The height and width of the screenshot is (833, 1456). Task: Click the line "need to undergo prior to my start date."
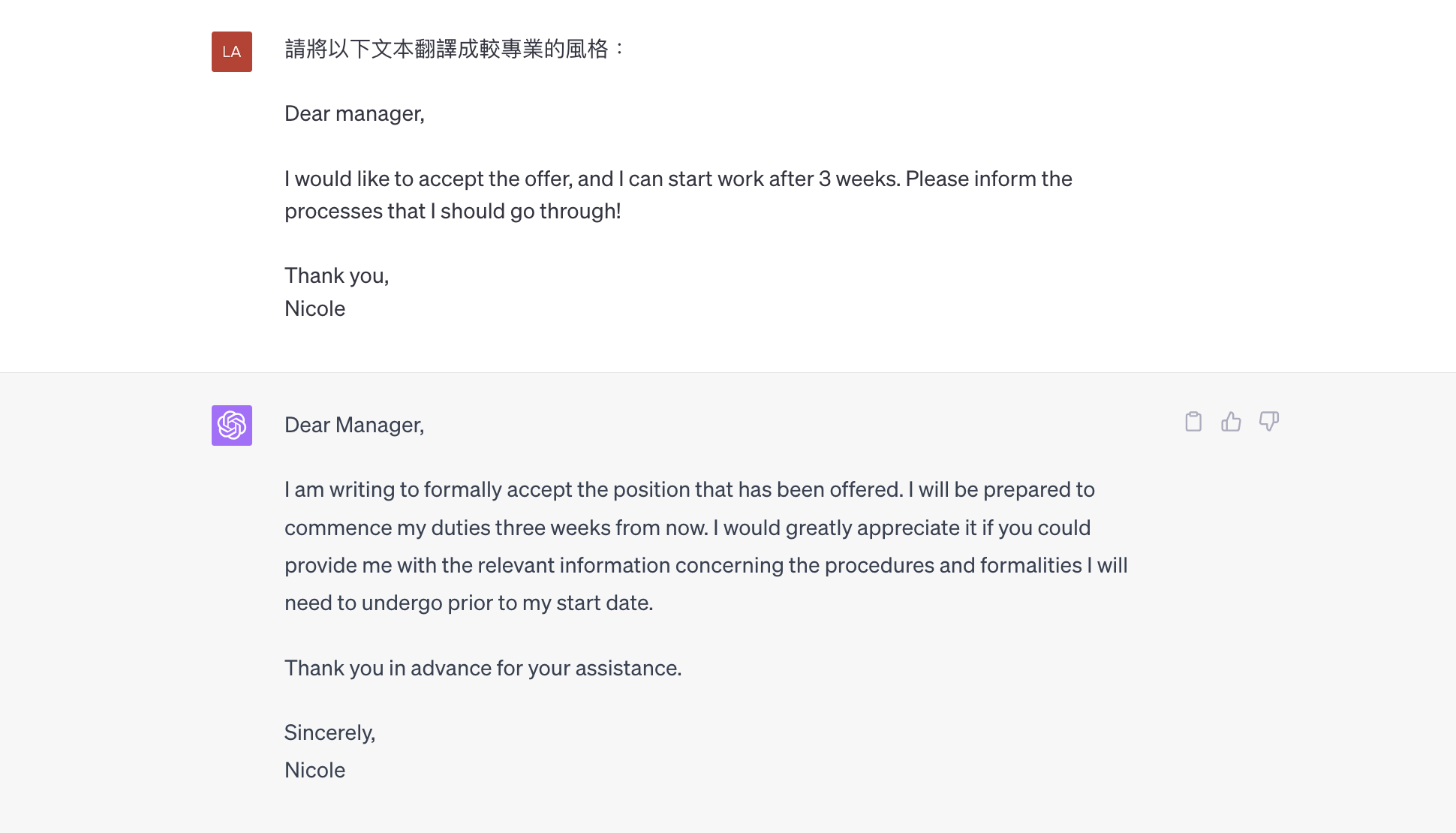click(x=468, y=603)
